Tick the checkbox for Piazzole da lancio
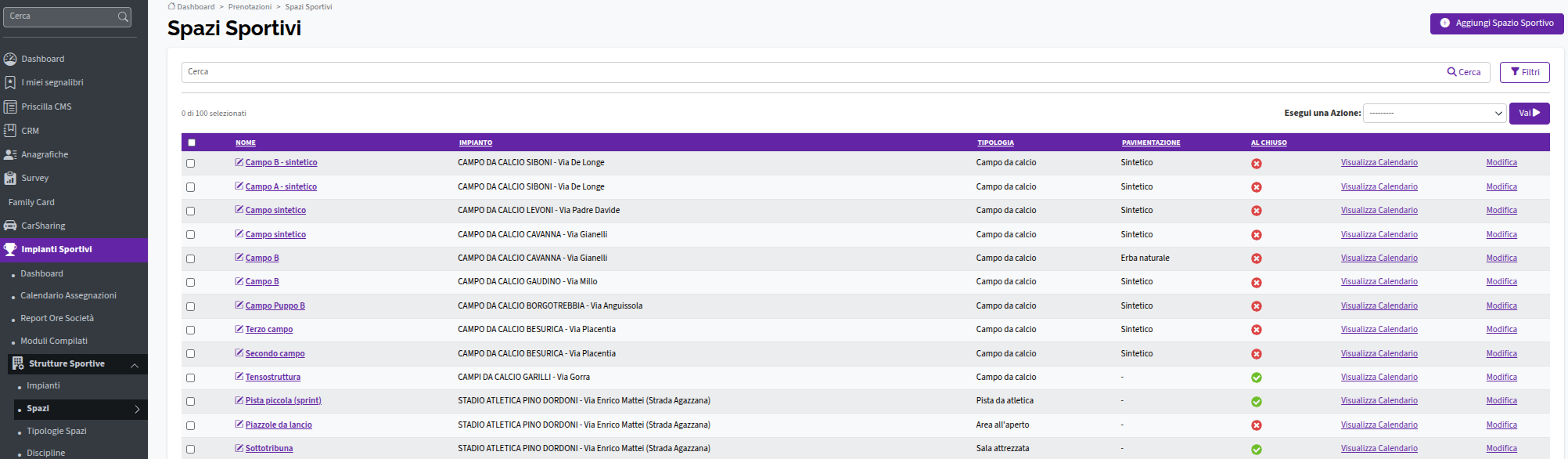The height and width of the screenshot is (459, 1568). pos(191,425)
